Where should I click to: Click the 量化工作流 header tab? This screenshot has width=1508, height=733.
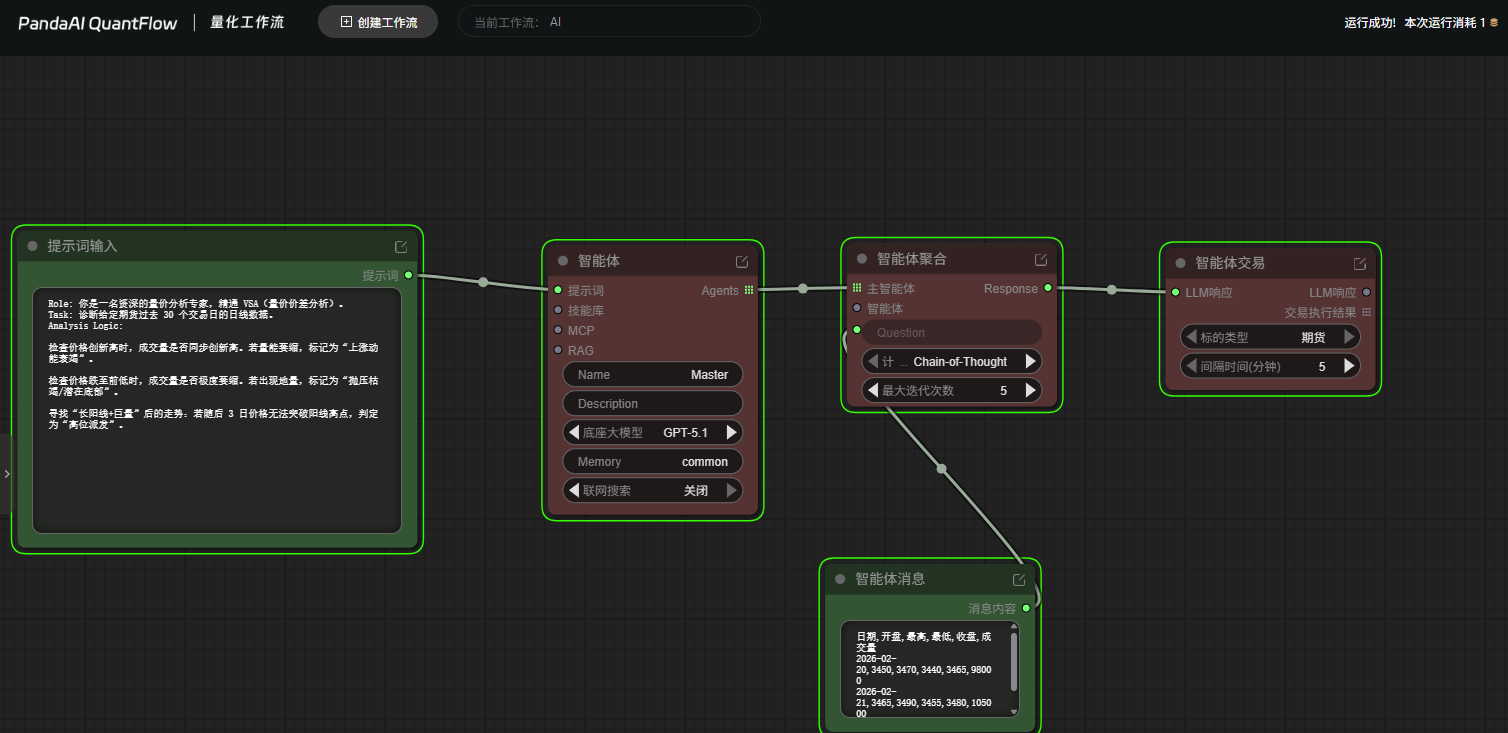(247, 22)
